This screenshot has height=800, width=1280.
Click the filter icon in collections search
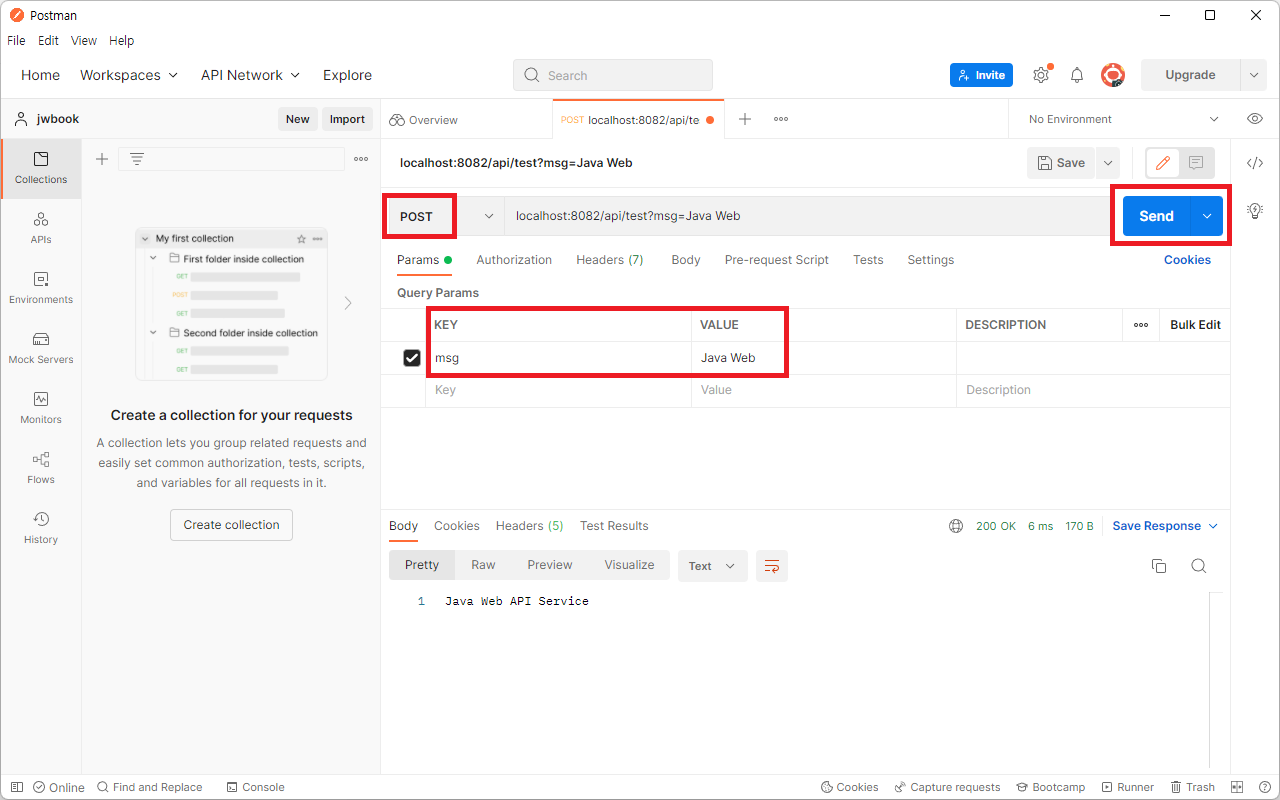137,159
